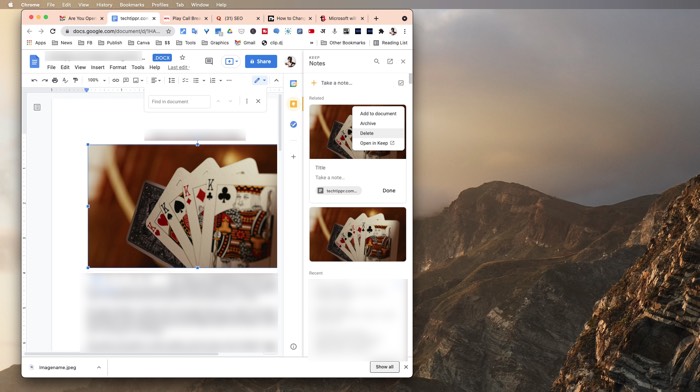Search notes in the Keep panel
Viewport: 700px width, 392px height.
376,62
